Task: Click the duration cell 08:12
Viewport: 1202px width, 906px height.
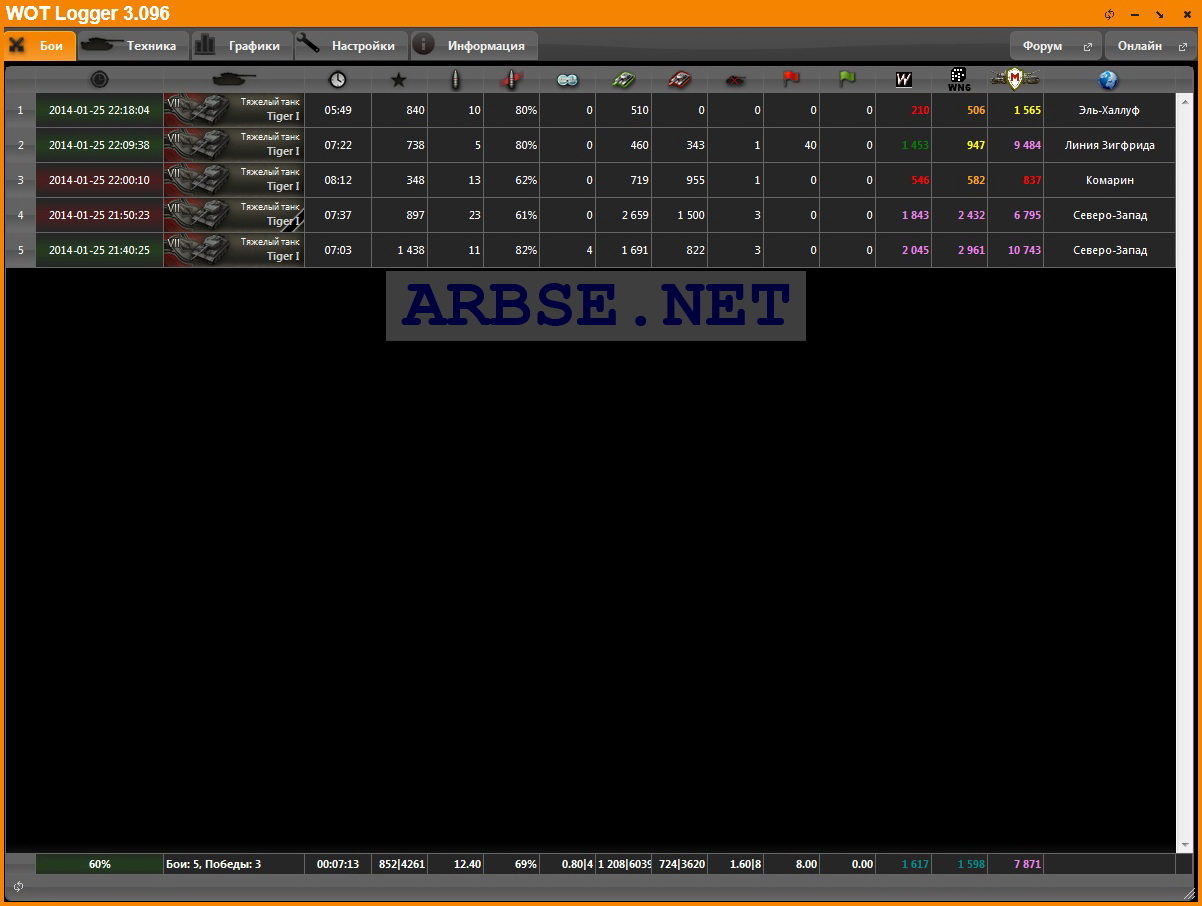Action: pyautogui.click(x=338, y=180)
